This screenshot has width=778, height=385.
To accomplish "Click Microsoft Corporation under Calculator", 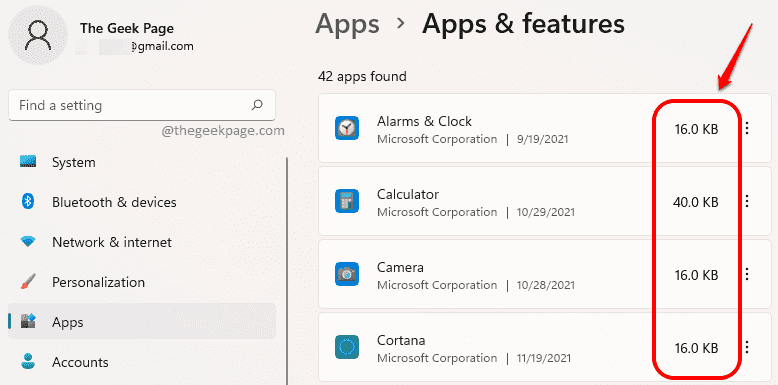I will (x=437, y=212).
